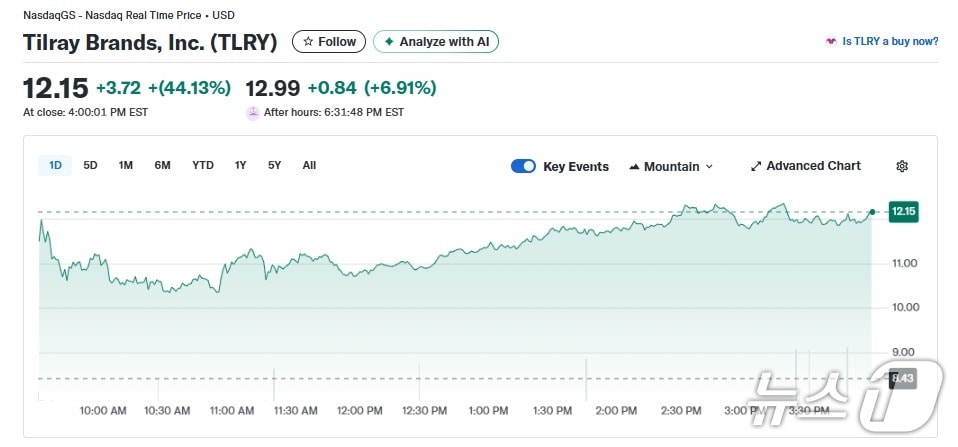Screen dimensions: 958x447
Task: Select the 1Y range tab
Action: tap(240, 165)
